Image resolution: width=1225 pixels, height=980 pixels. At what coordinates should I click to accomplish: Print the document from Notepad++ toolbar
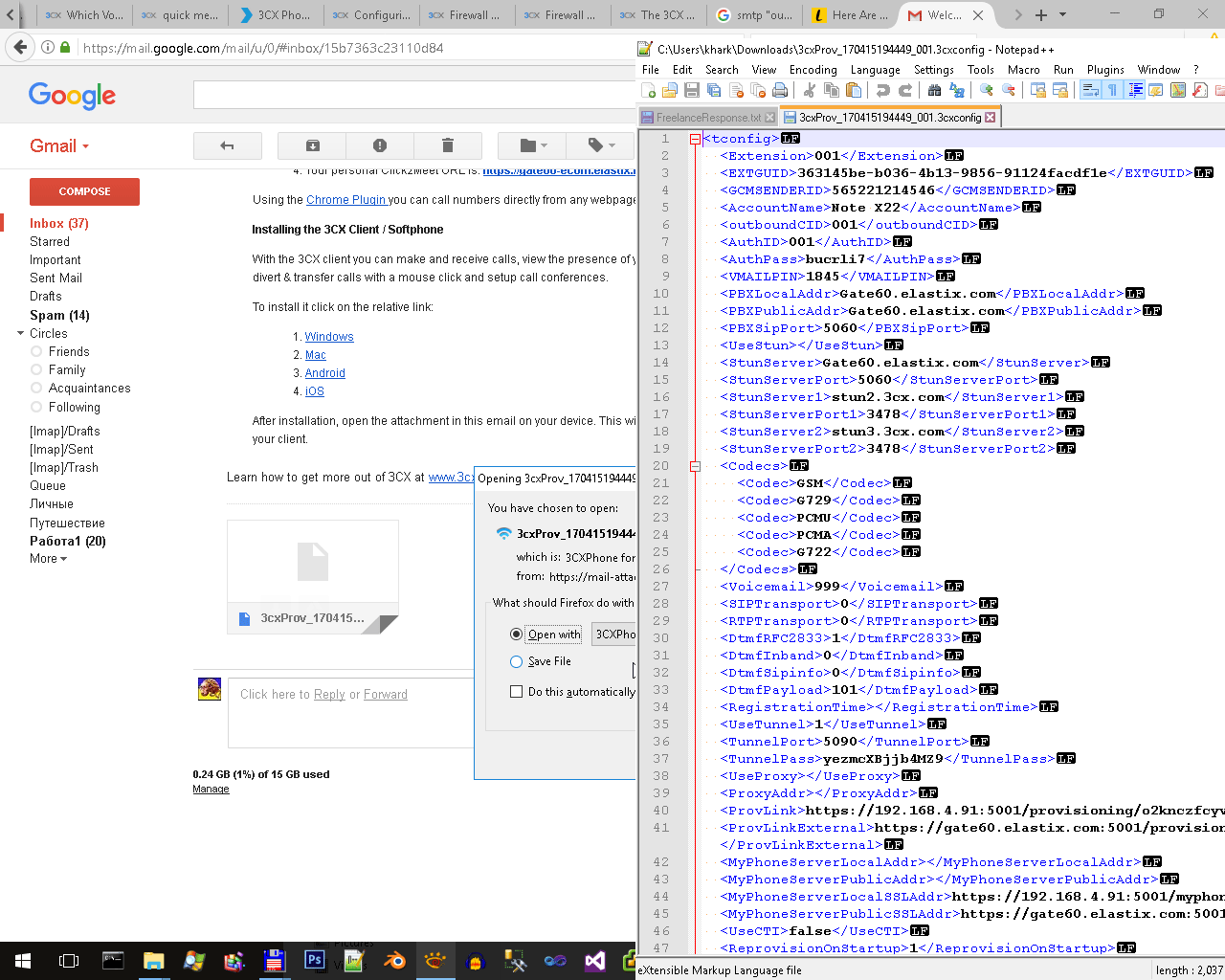pos(780,90)
